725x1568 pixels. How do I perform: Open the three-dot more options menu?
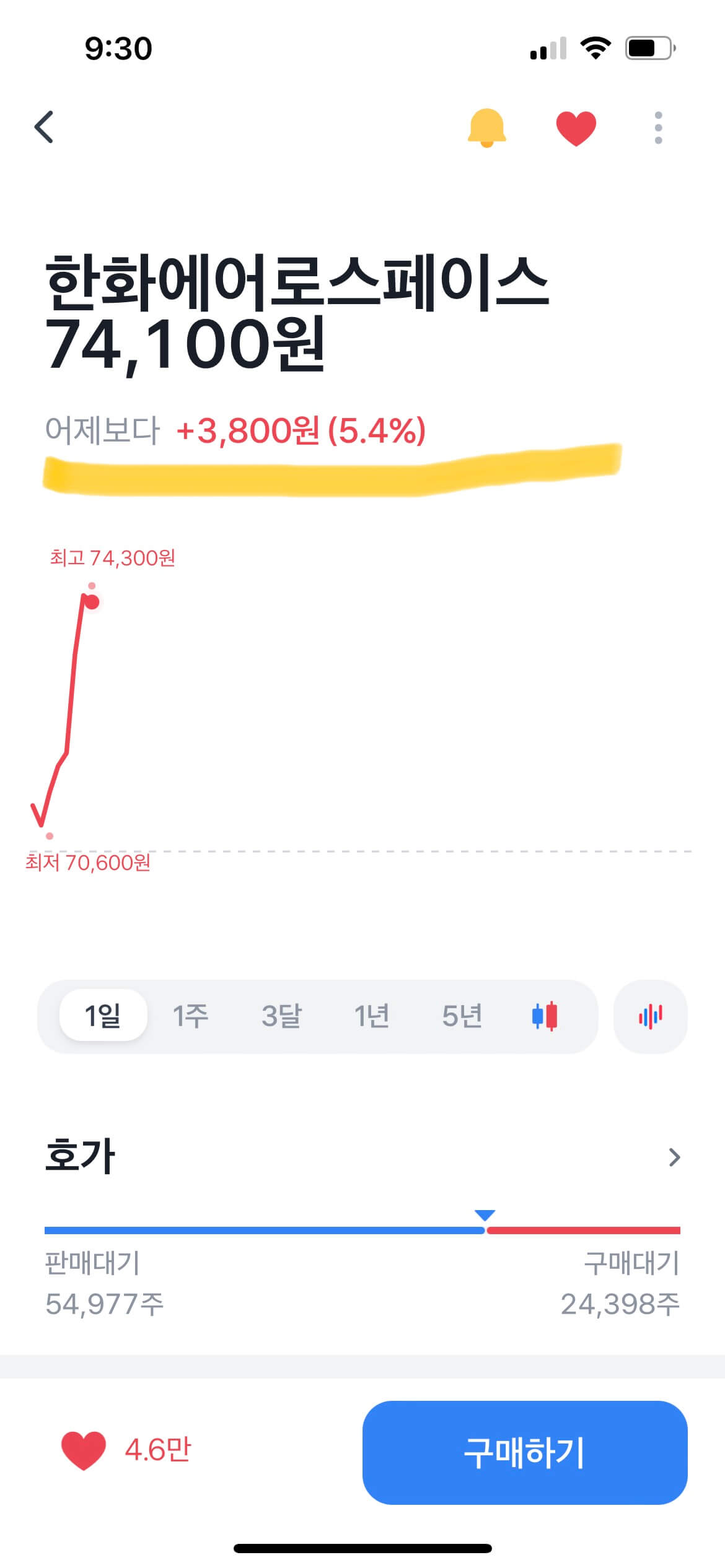(x=658, y=128)
